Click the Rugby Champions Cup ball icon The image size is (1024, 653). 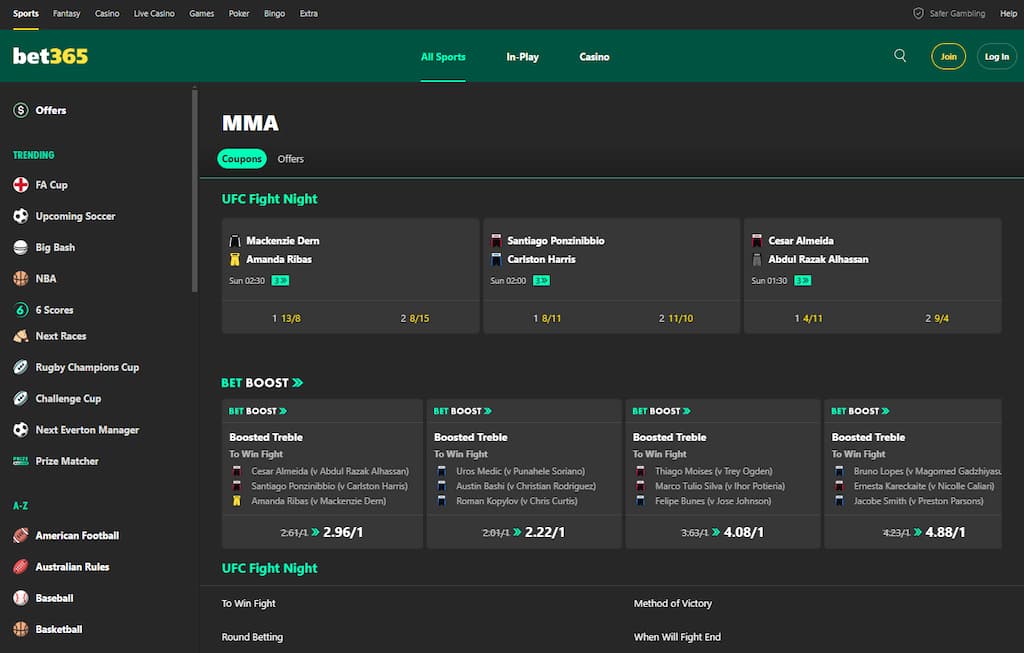pos(21,367)
